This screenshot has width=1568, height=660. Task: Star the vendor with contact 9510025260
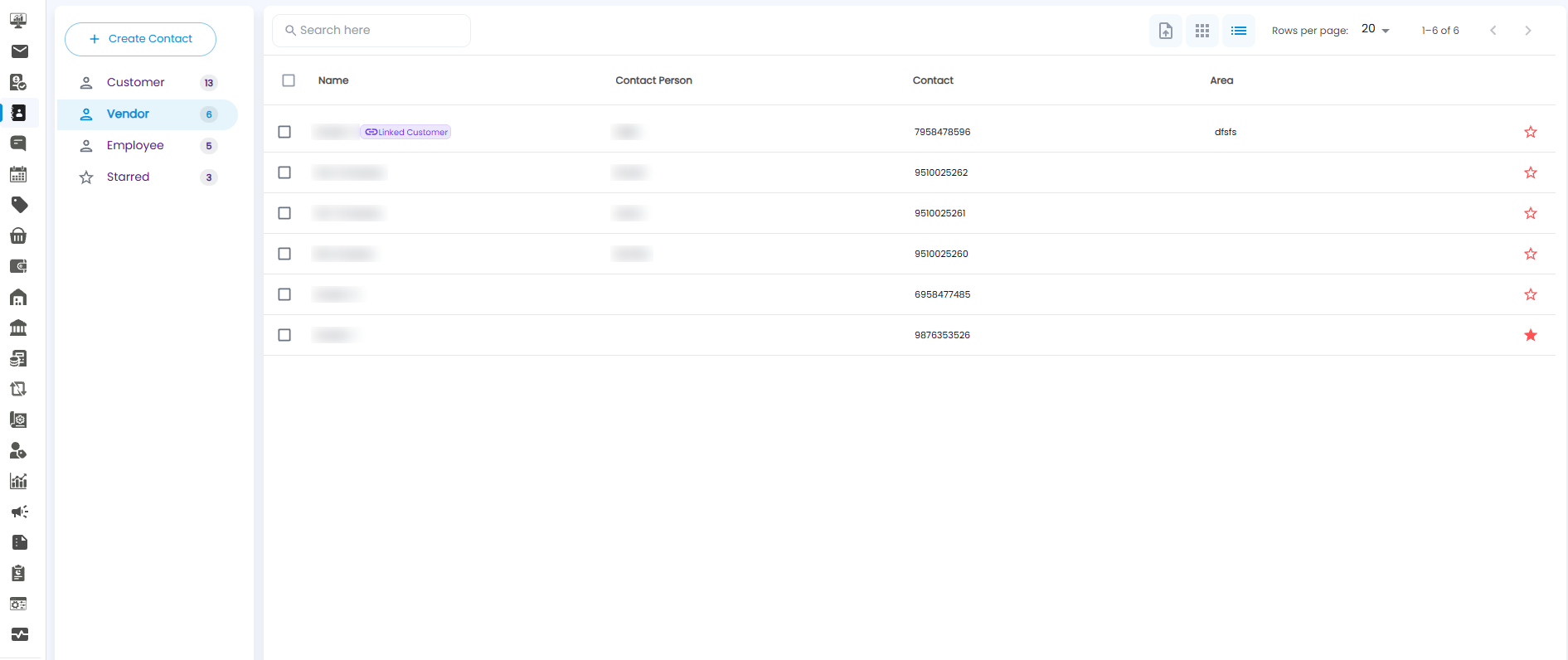point(1531,254)
